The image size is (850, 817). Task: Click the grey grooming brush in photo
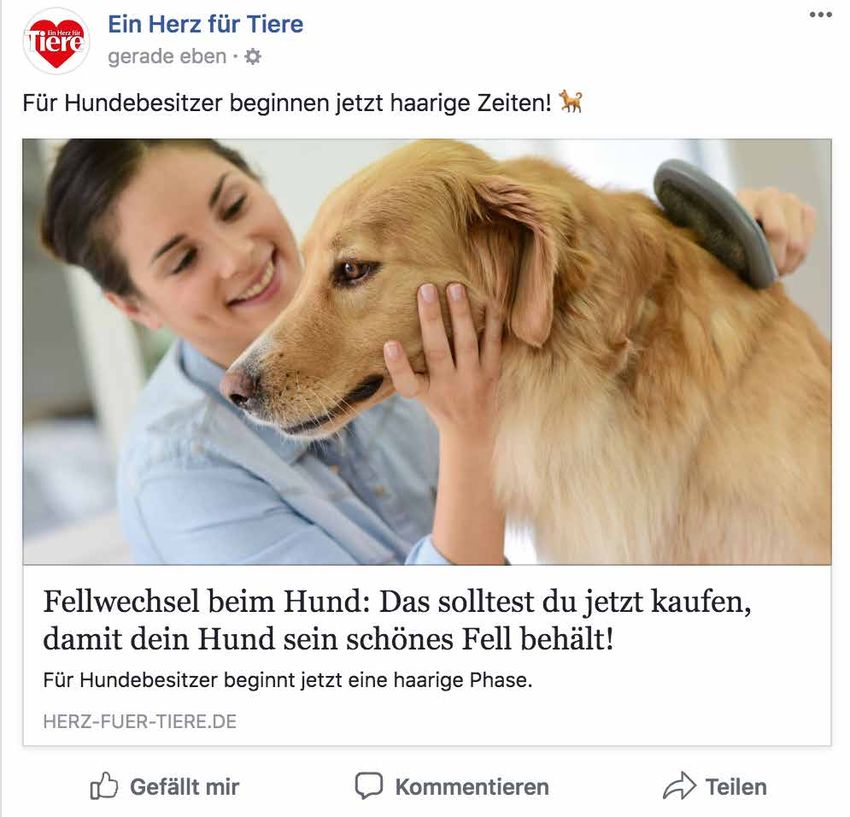[x=714, y=223]
